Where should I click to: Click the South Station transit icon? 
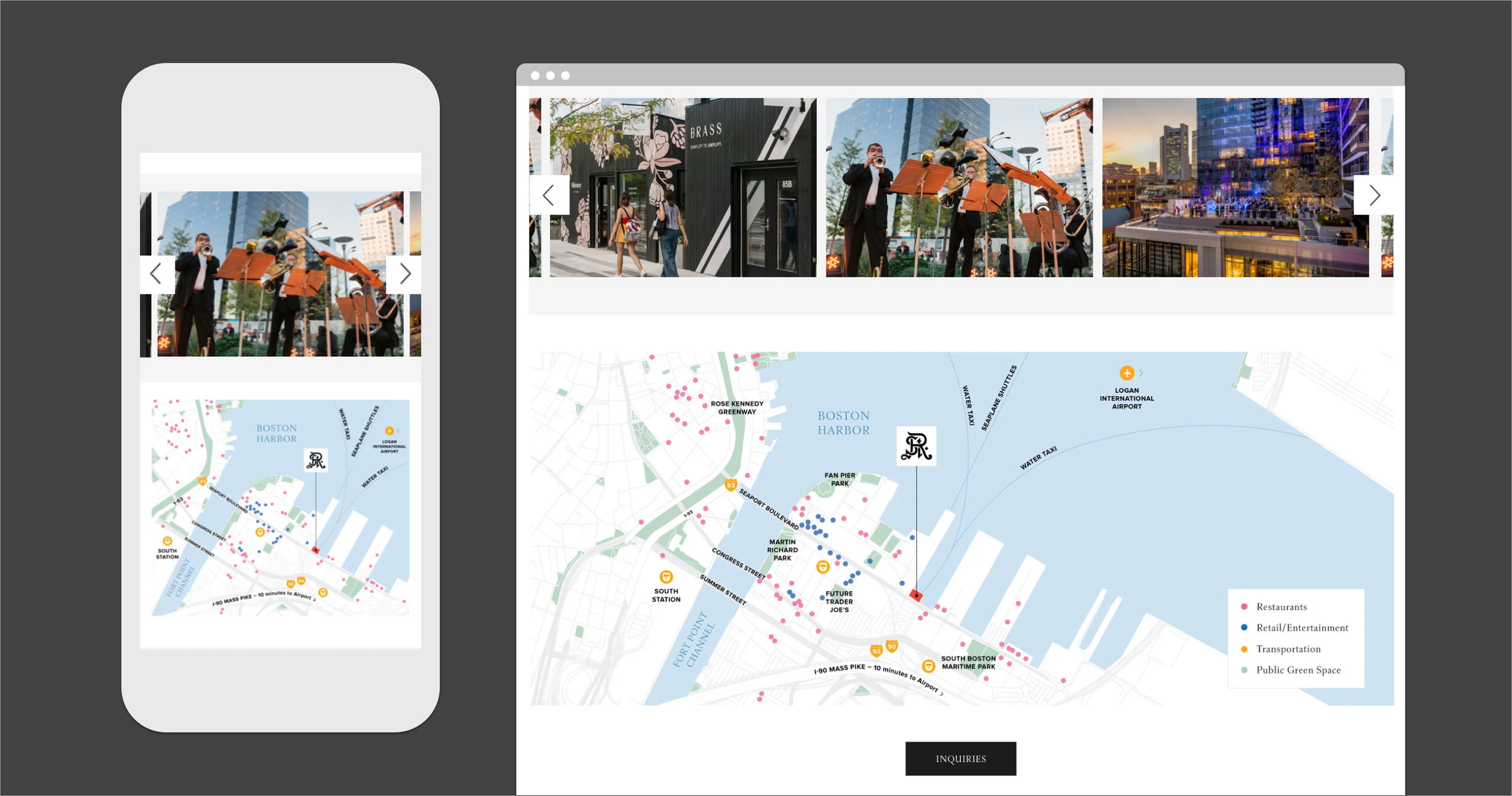tap(666, 576)
